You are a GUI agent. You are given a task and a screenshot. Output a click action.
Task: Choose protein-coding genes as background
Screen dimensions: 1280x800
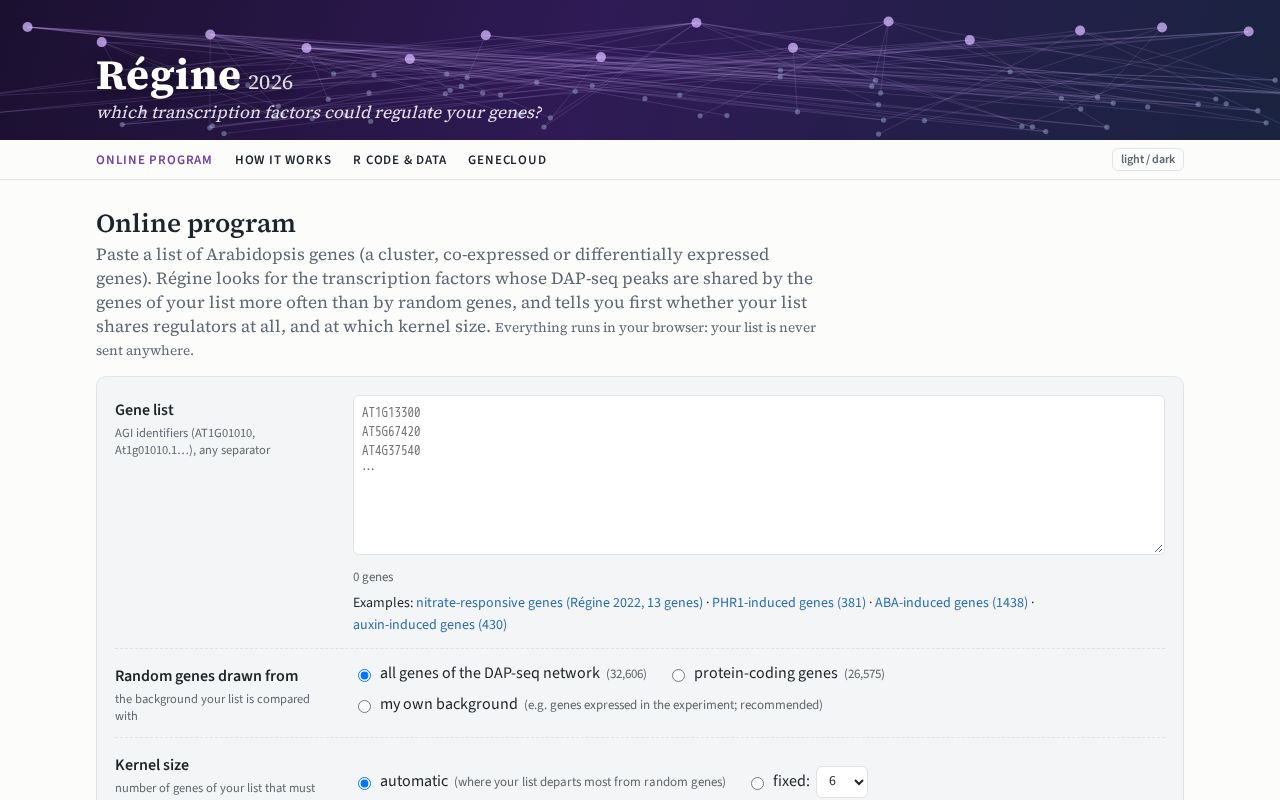(678, 675)
